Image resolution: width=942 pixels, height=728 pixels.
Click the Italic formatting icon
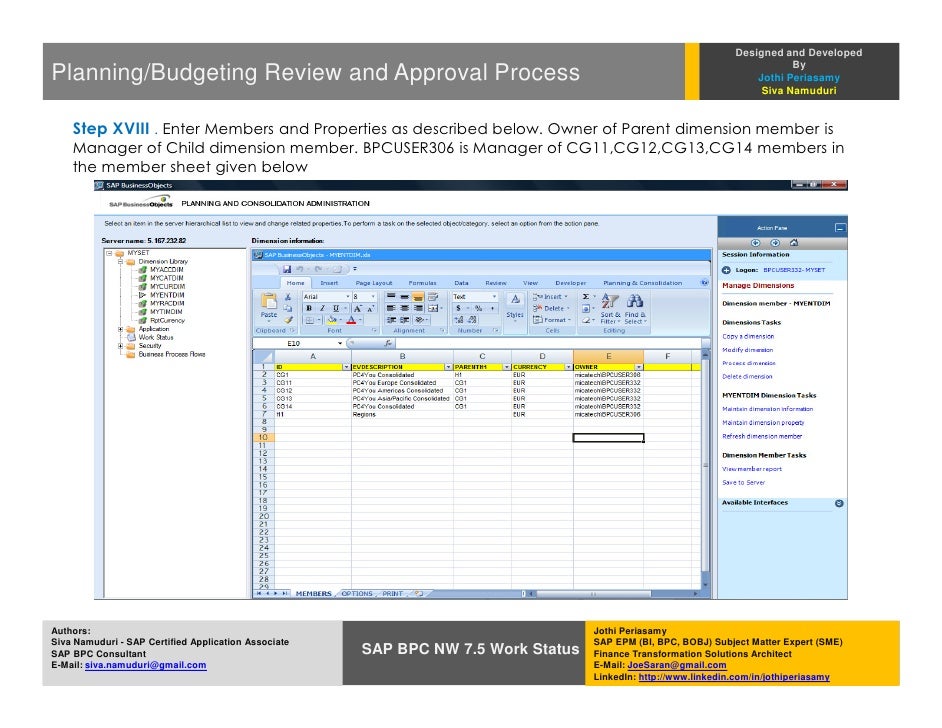point(322,308)
